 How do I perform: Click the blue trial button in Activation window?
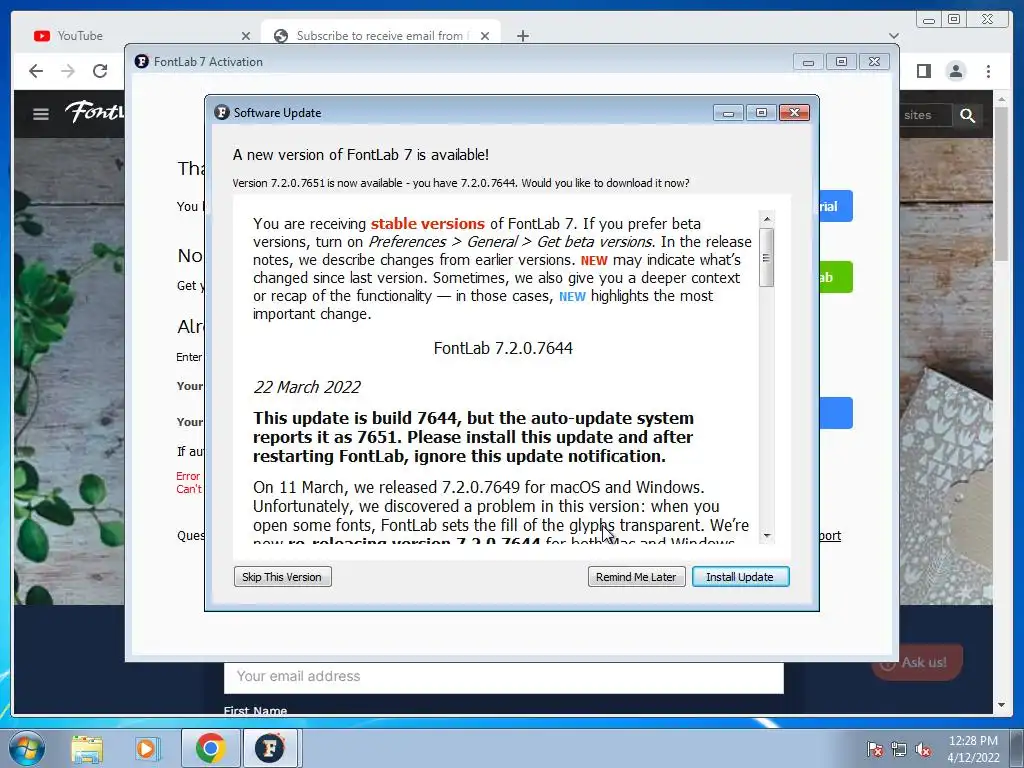coord(836,206)
